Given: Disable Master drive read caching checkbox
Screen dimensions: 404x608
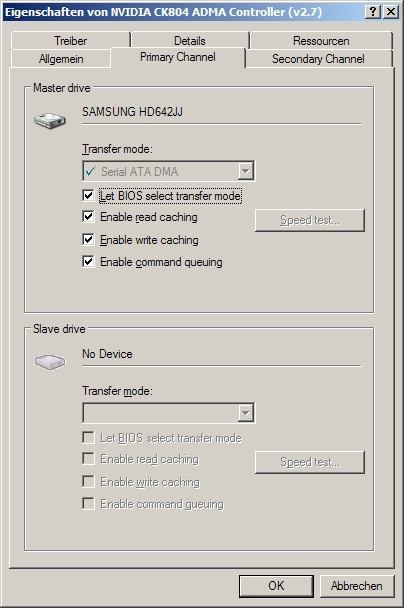Looking at the screenshot, I should [88, 216].
